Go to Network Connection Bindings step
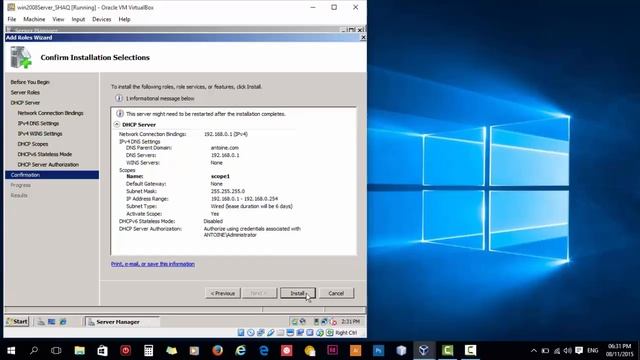Viewport: 640px width, 360px height. 50,113
